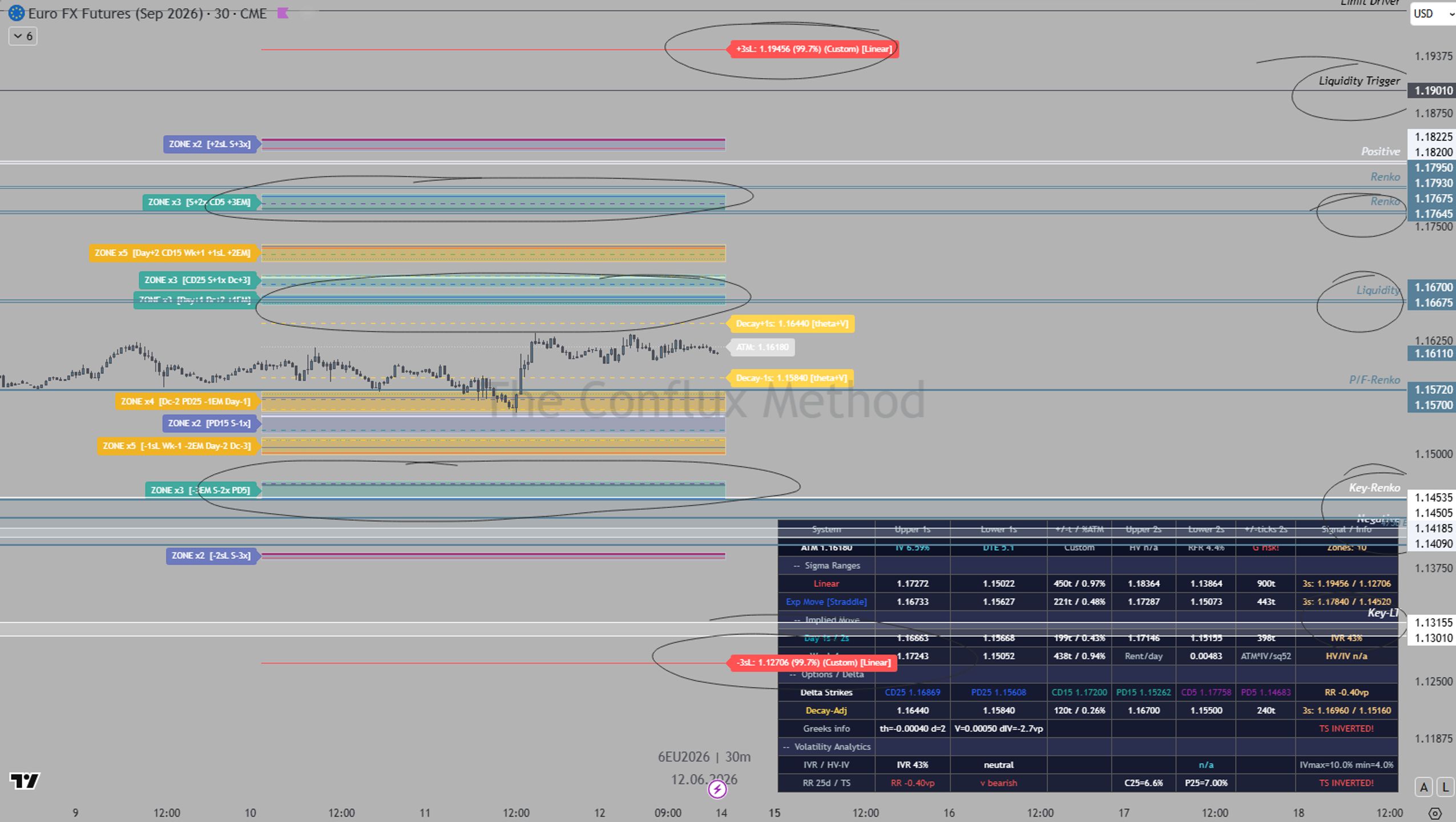The image size is (1456, 822).
Task: Toggle the A auto-scale button
Action: (x=1423, y=787)
